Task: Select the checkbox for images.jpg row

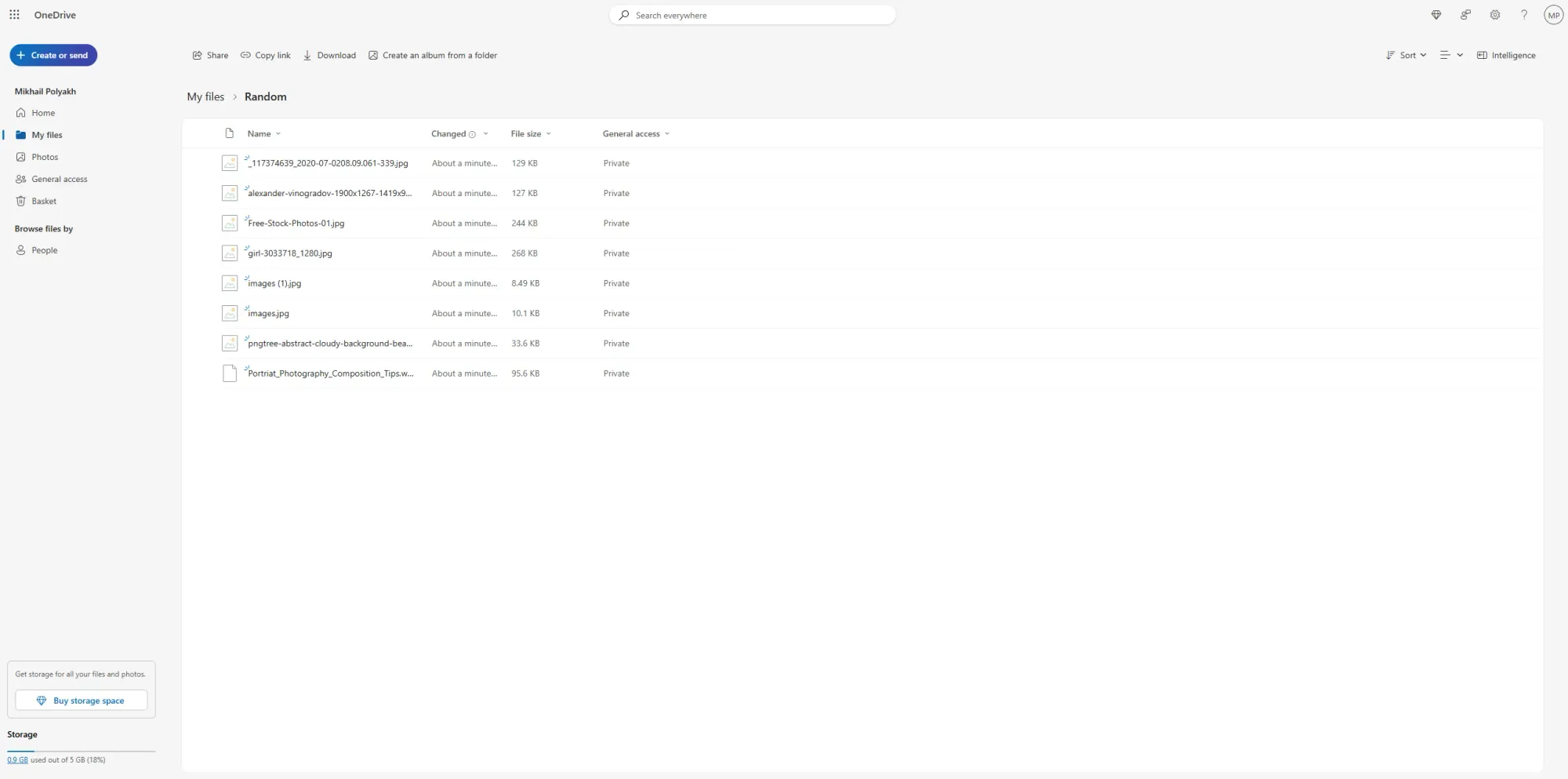Action: (x=230, y=313)
